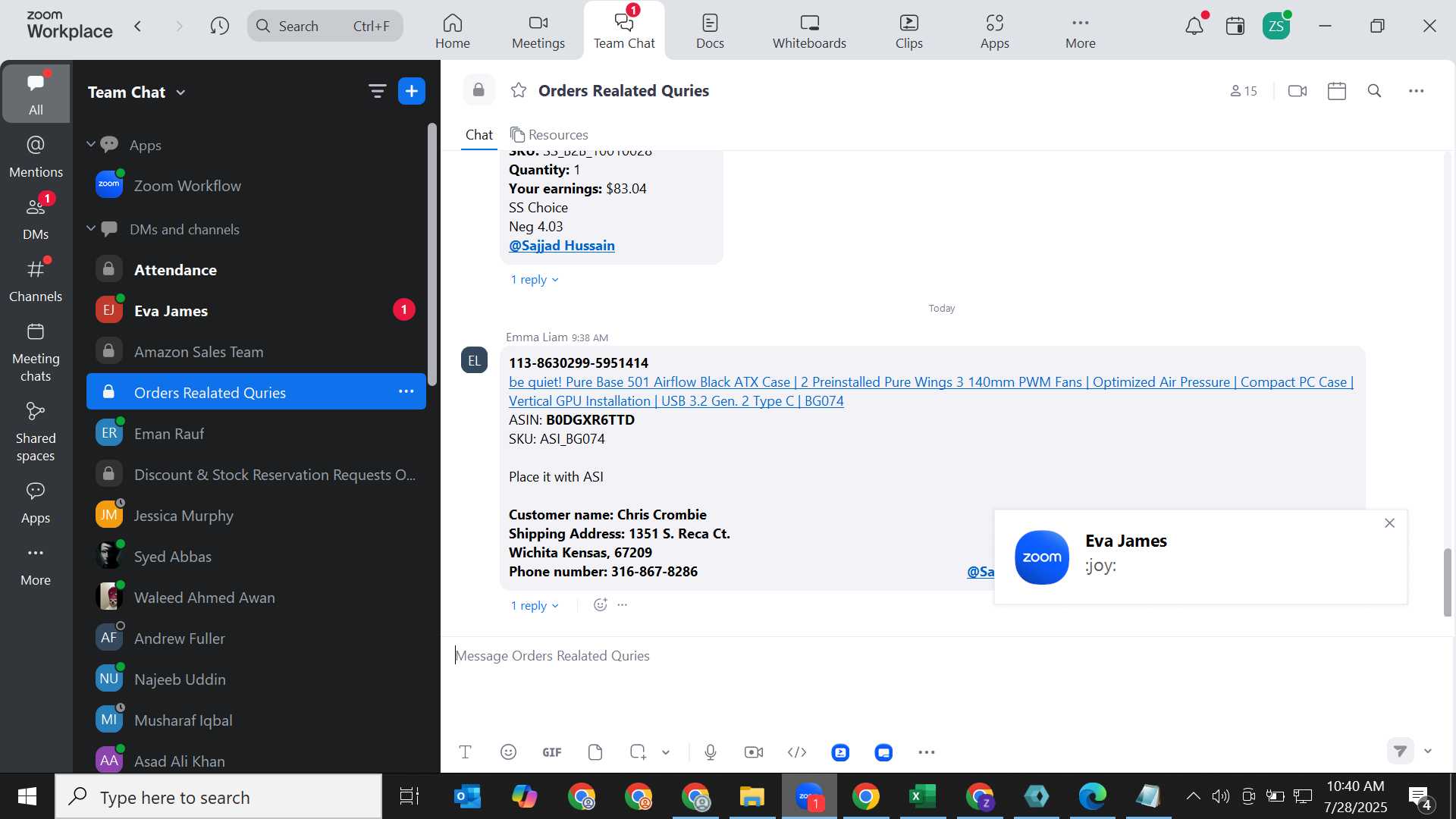The width and height of the screenshot is (1456, 819).
Task: Open Channels in the sidebar
Action: point(36,281)
